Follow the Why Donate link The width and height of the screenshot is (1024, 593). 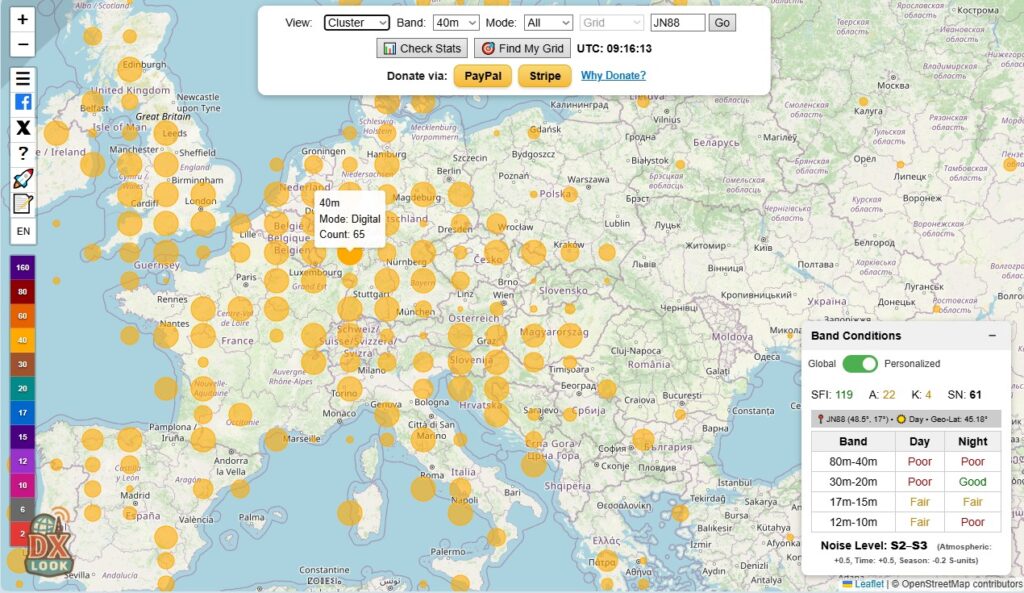[613, 76]
